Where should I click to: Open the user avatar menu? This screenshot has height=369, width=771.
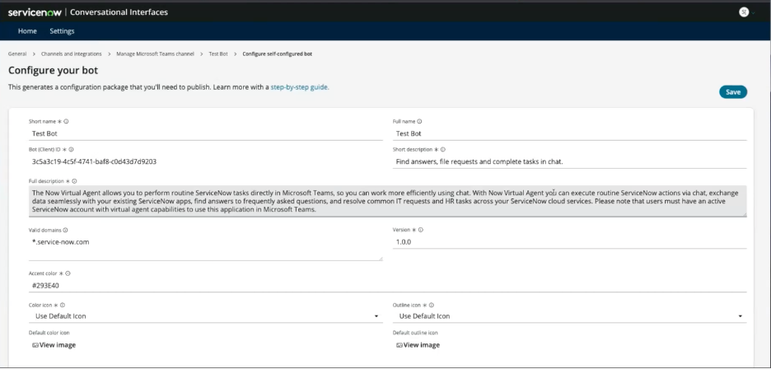coord(743,12)
